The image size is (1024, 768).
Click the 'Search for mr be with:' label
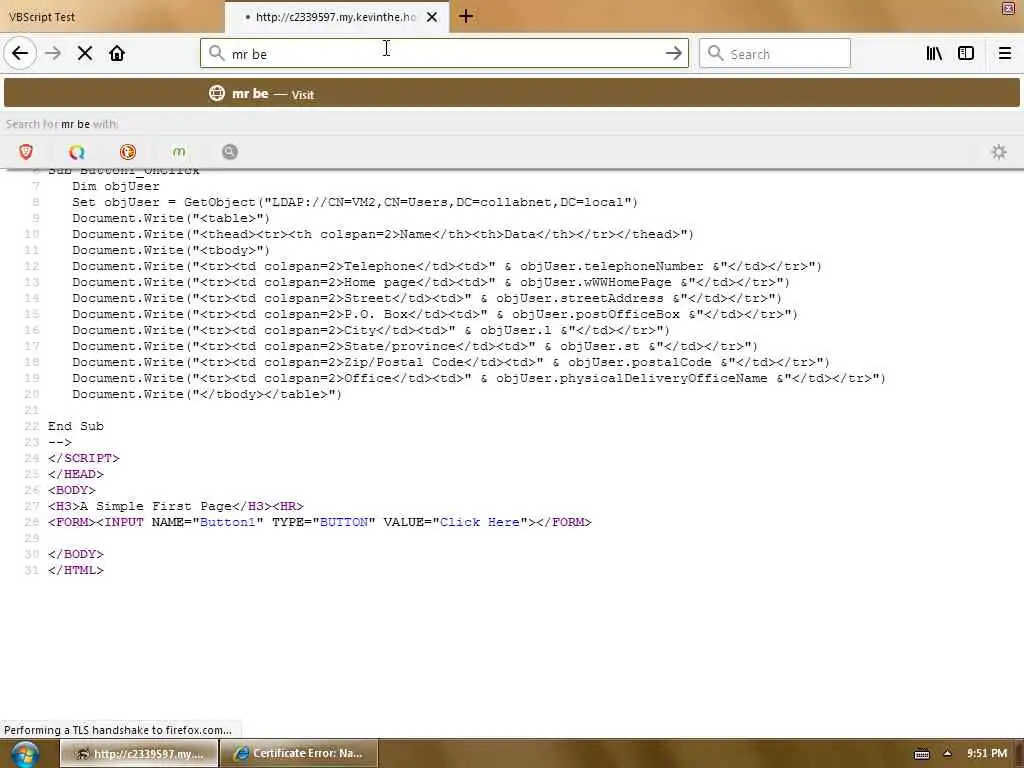point(62,124)
